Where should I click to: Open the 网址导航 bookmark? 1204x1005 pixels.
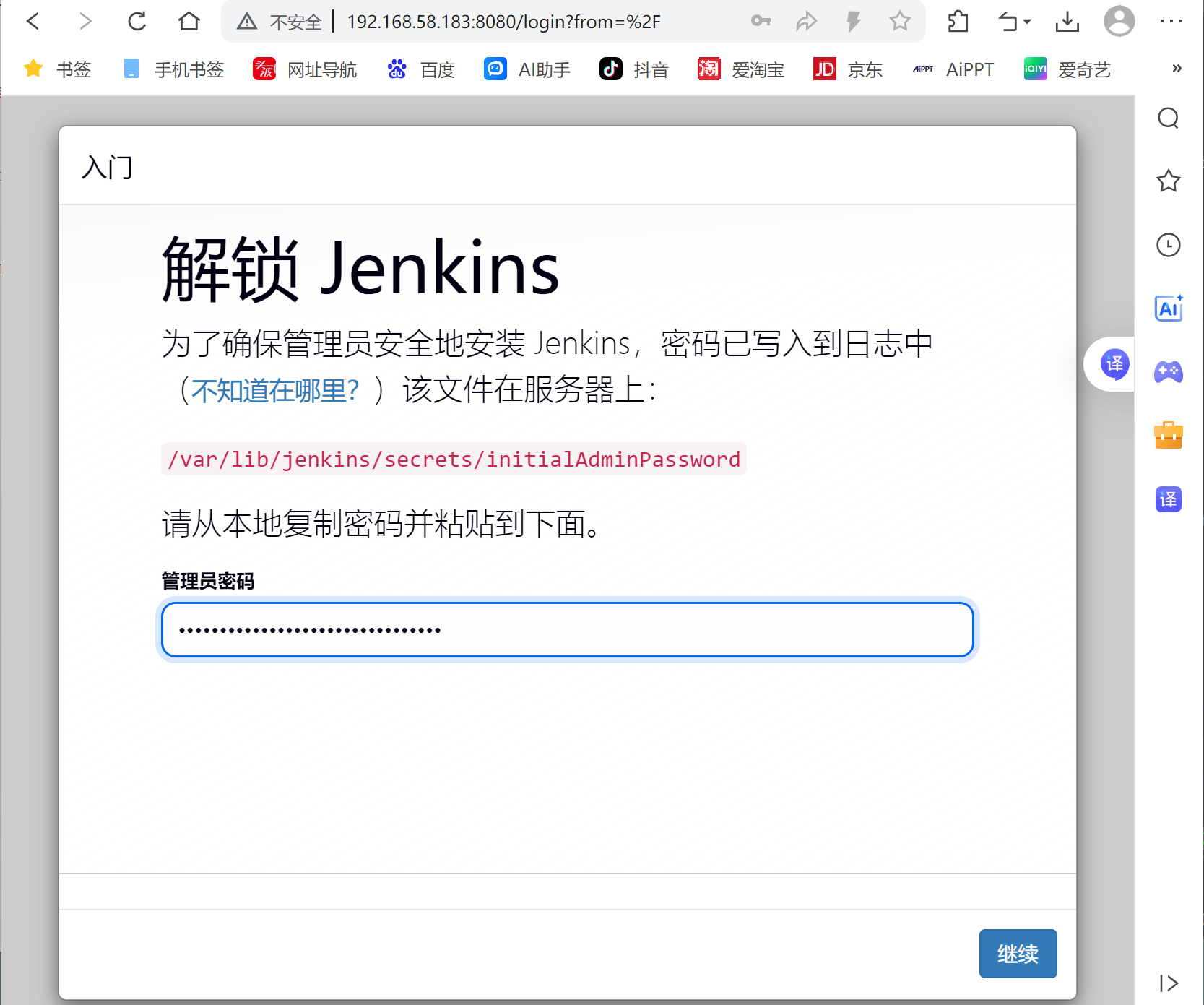[x=305, y=69]
